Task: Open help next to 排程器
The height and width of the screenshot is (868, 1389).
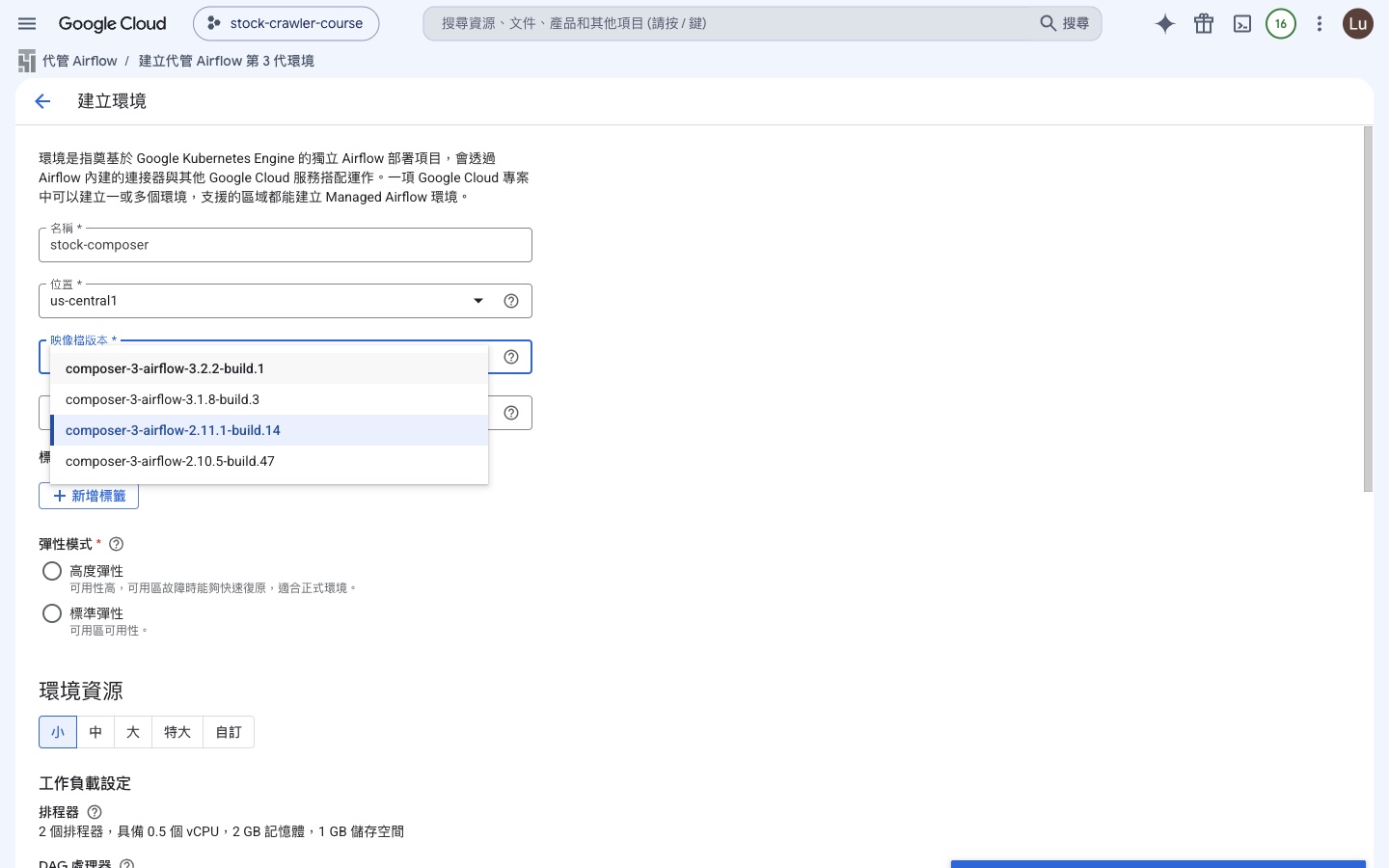Action: 95,812
